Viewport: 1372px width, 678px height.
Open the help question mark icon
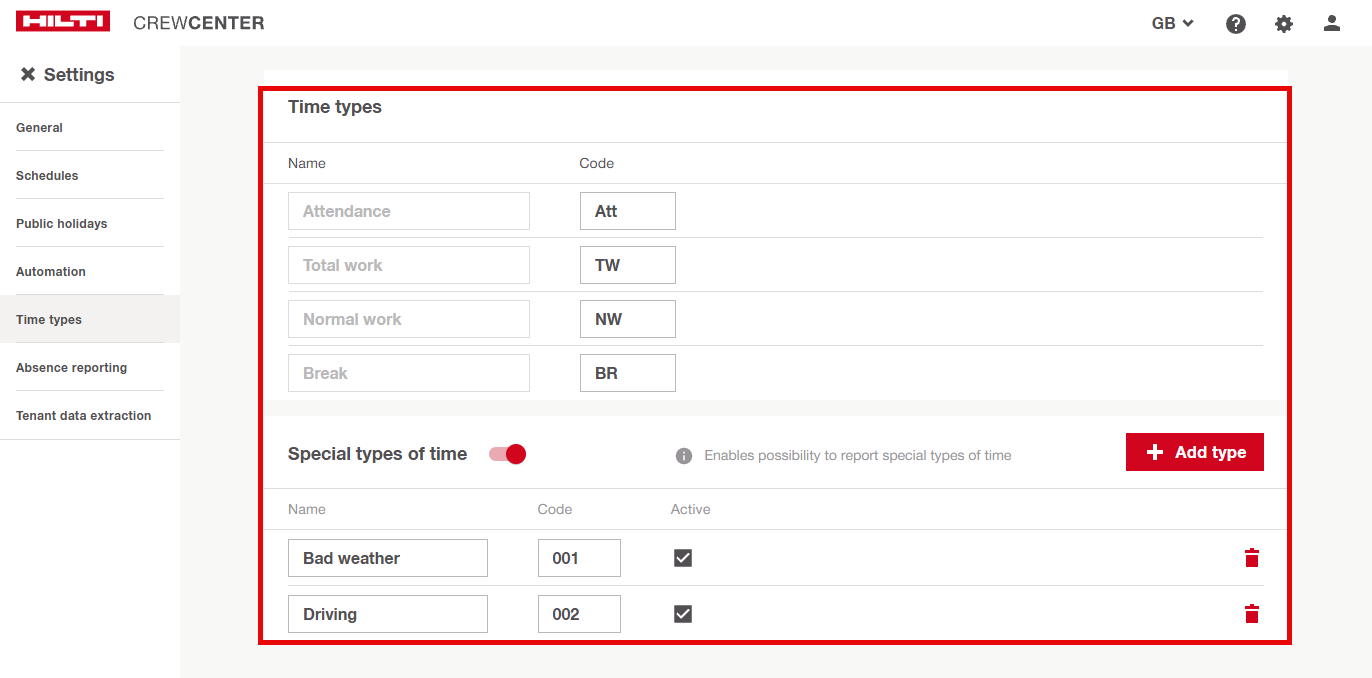(x=1236, y=23)
